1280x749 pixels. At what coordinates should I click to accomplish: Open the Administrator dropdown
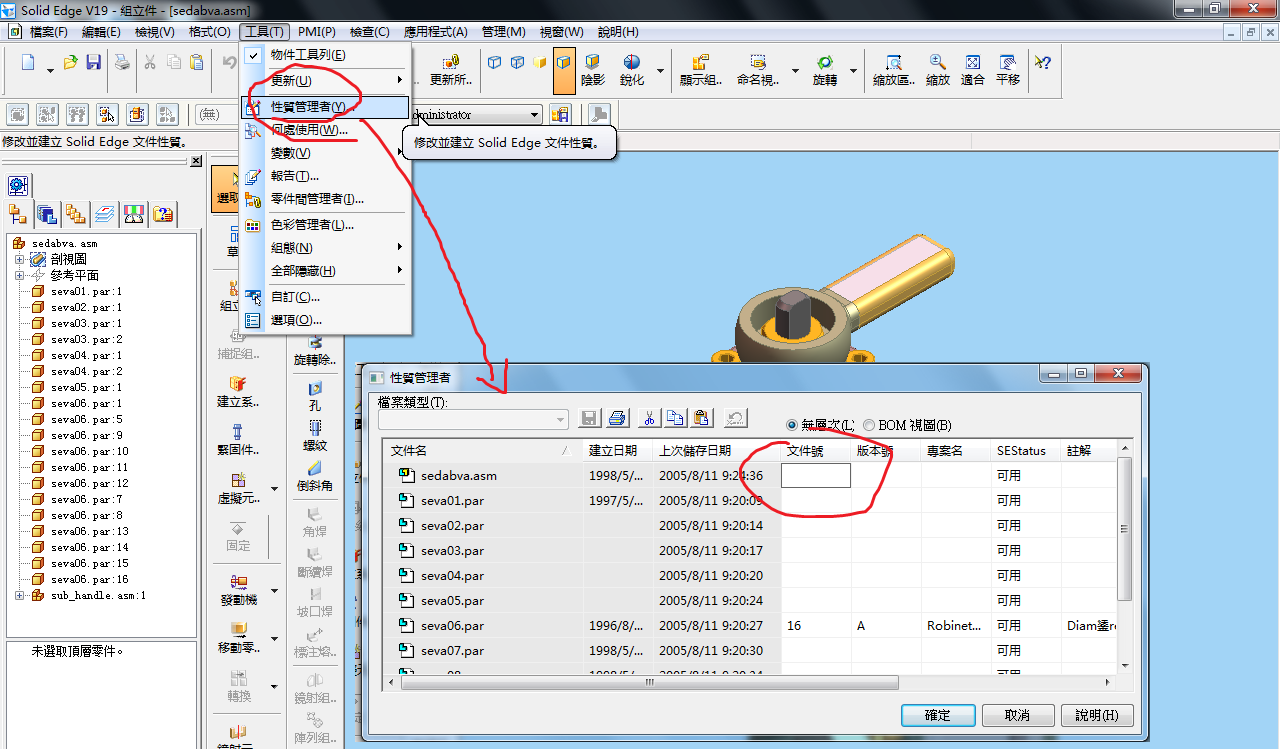535,115
